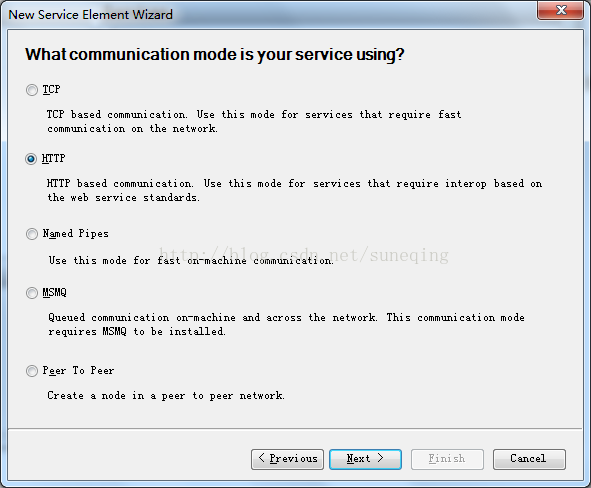
Task: Click the TCP based communication description
Action: (254, 121)
